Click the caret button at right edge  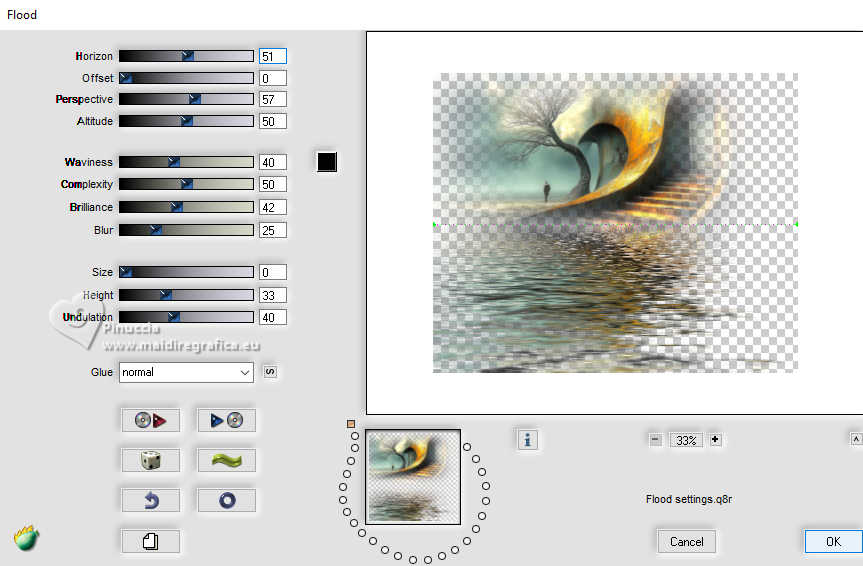pos(856,439)
